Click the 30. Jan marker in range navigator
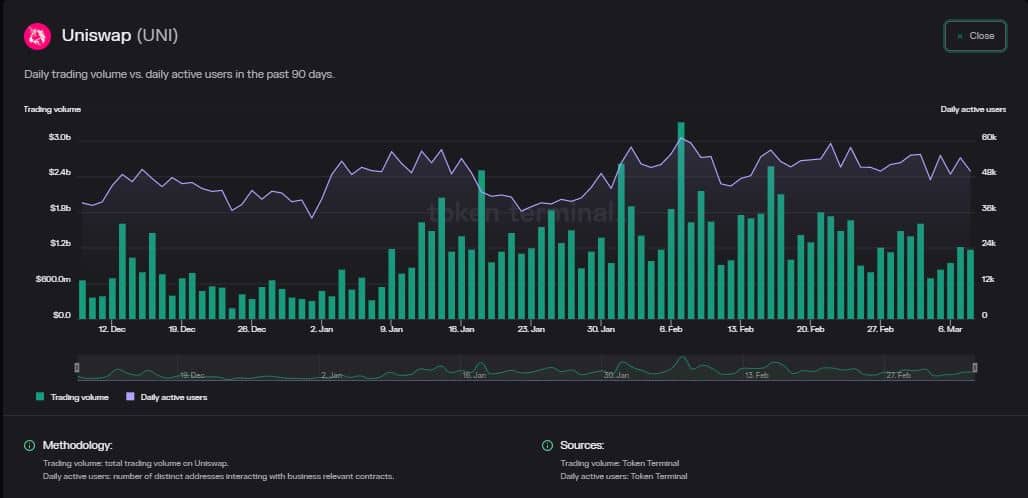The image size is (1028, 498). click(617, 375)
